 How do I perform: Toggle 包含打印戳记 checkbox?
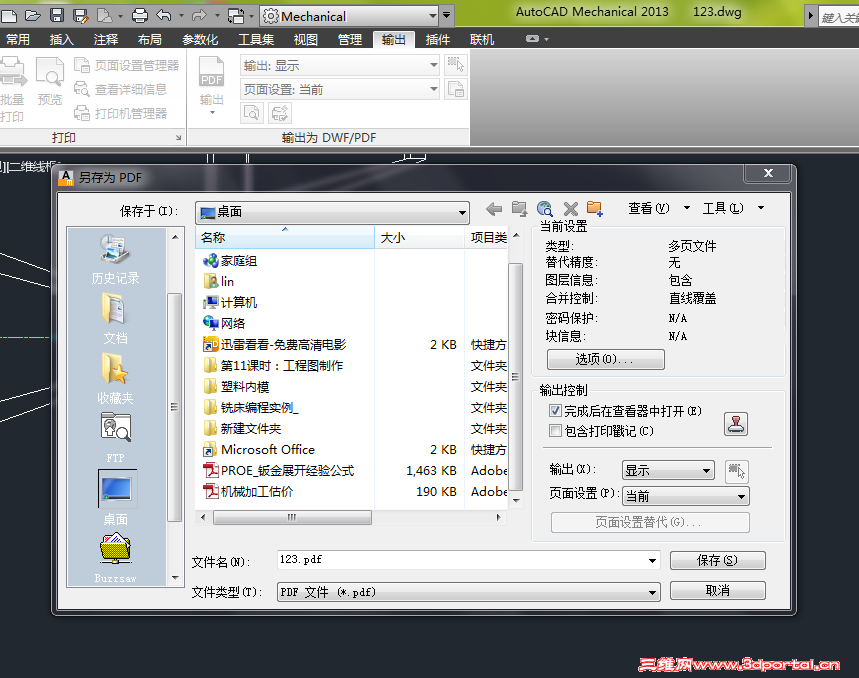[x=556, y=431]
